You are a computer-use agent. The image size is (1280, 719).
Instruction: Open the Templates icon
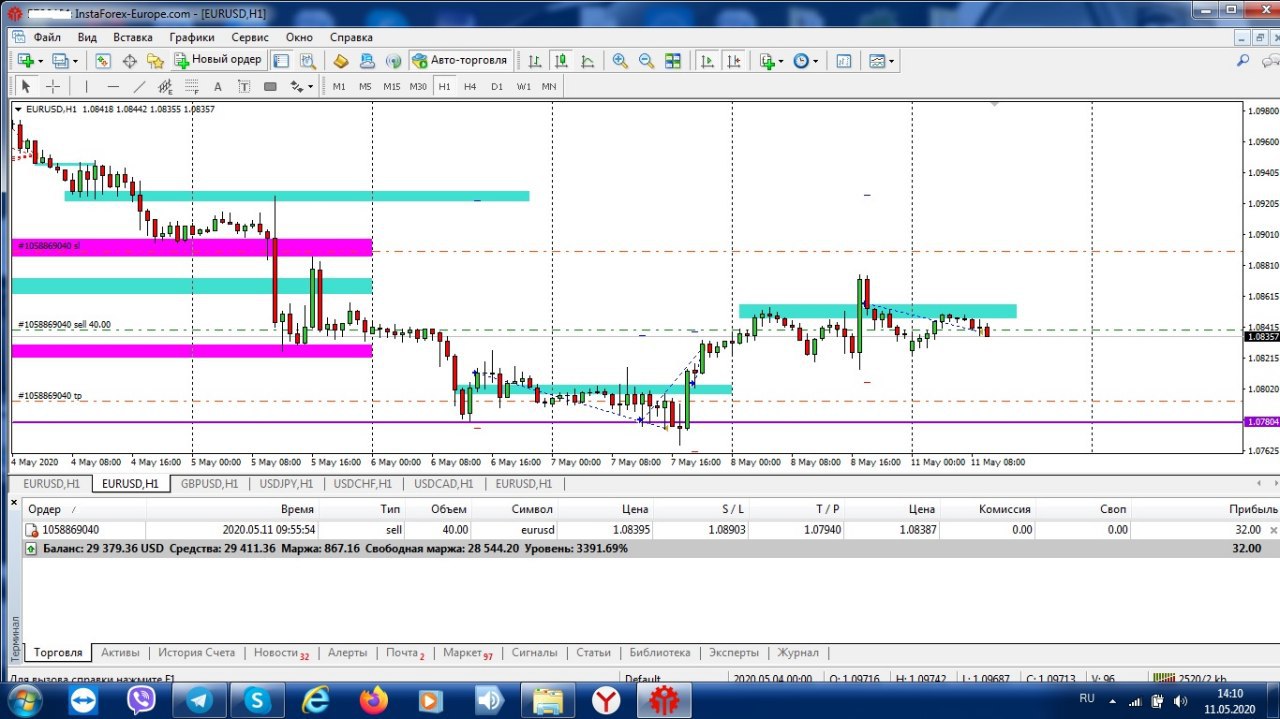(877, 60)
